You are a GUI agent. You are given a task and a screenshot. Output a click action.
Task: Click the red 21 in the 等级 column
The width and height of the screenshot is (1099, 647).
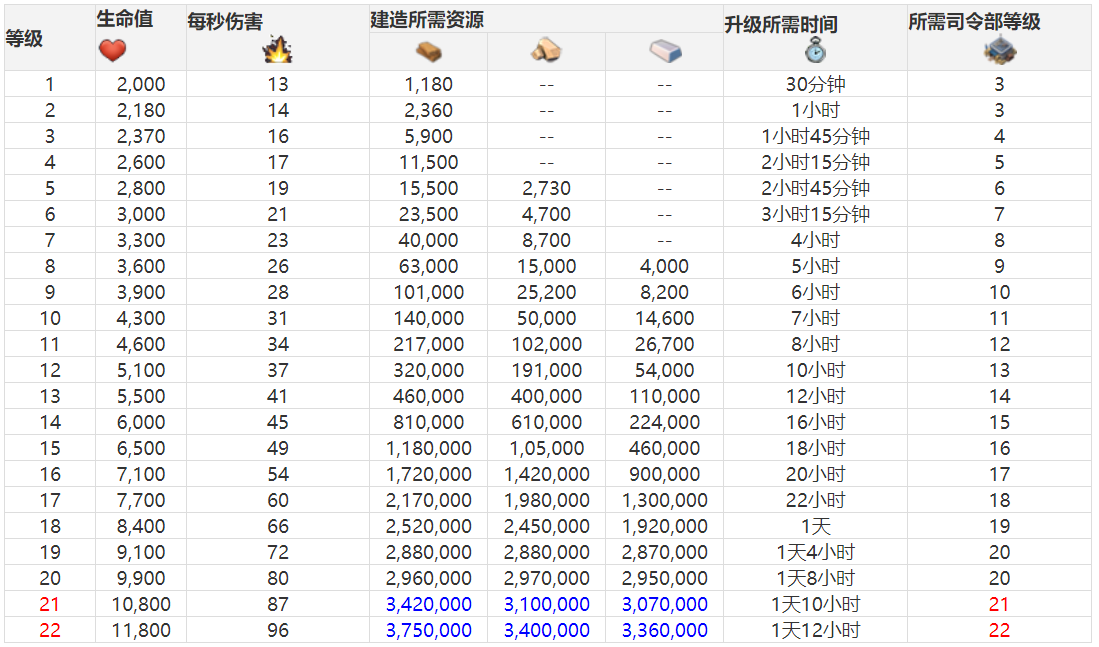pyautogui.click(x=49, y=604)
